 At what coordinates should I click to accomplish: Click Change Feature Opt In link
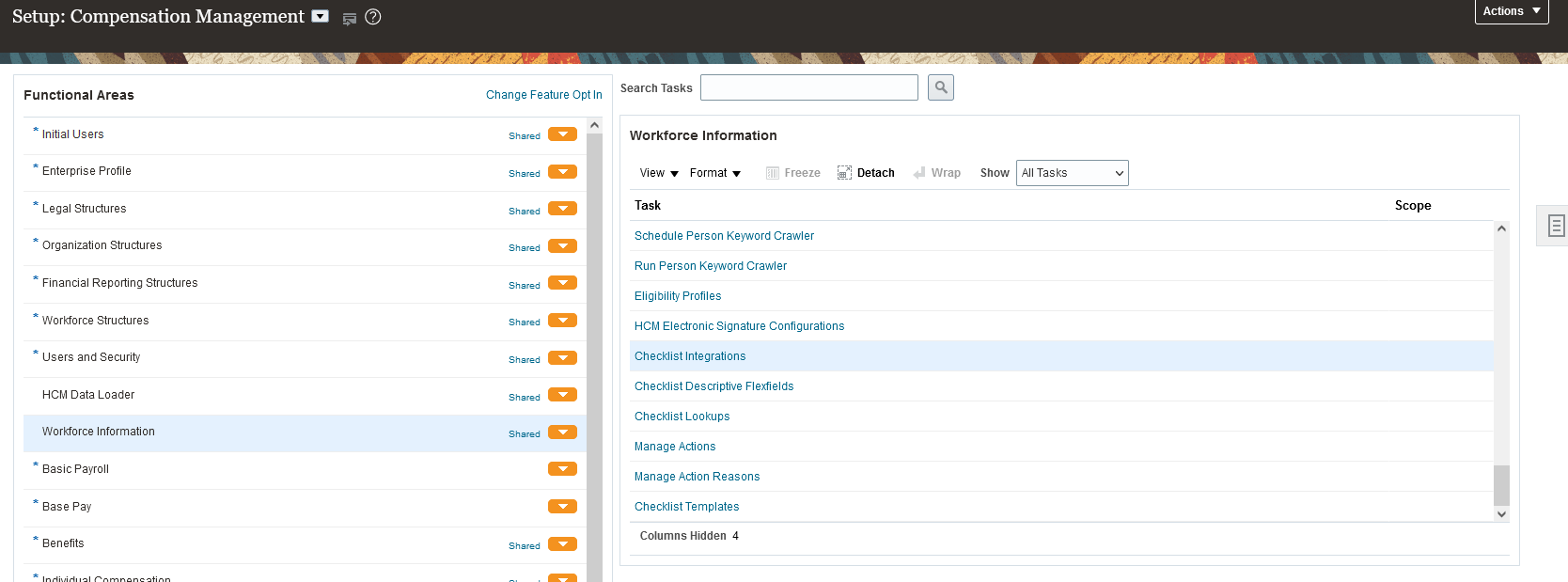pyautogui.click(x=544, y=95)
